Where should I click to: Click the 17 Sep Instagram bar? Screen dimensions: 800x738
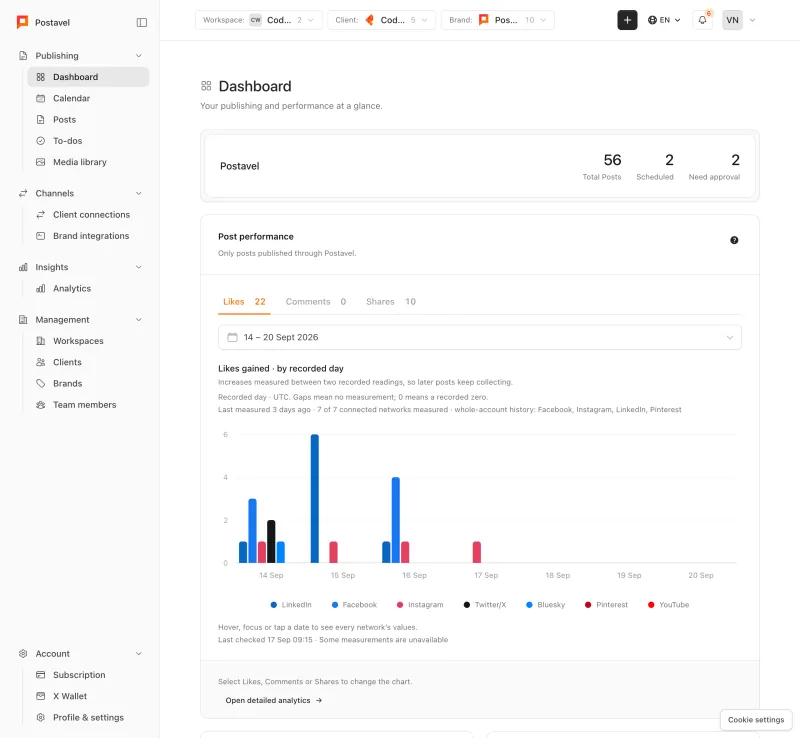pos(477,552)
